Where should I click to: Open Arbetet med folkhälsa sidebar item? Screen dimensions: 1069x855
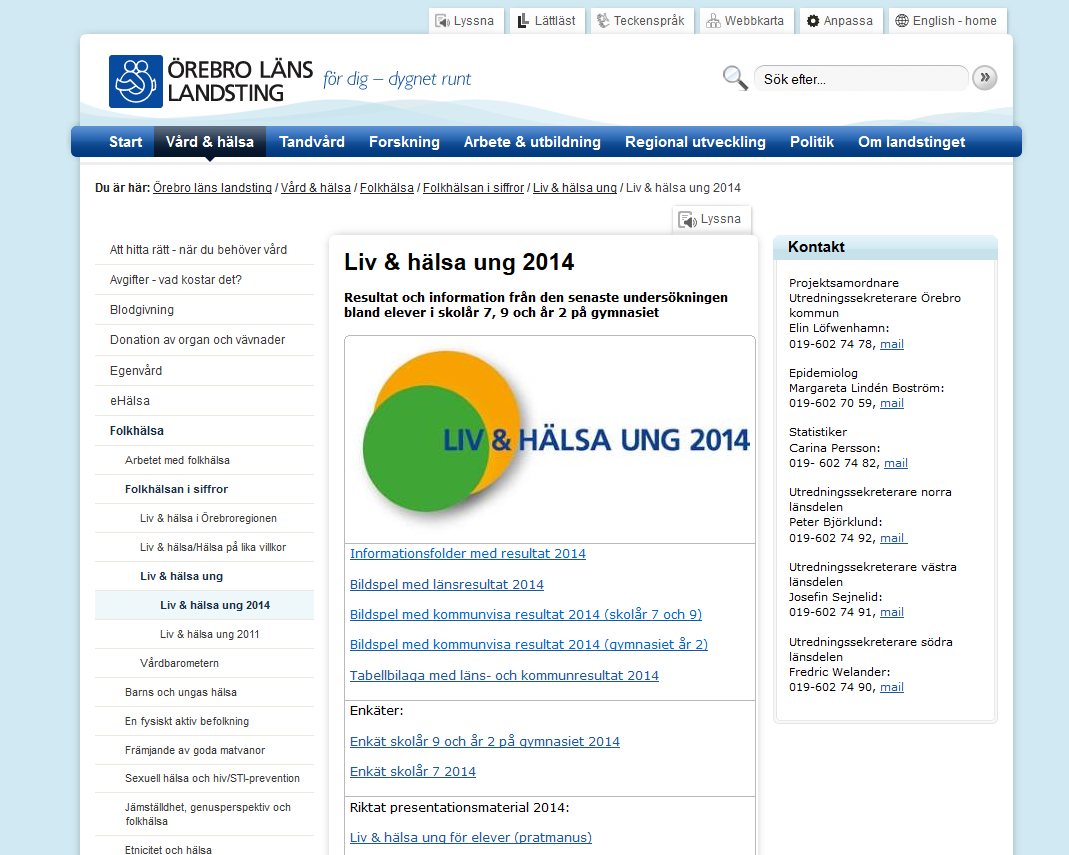tap(205, 460)
